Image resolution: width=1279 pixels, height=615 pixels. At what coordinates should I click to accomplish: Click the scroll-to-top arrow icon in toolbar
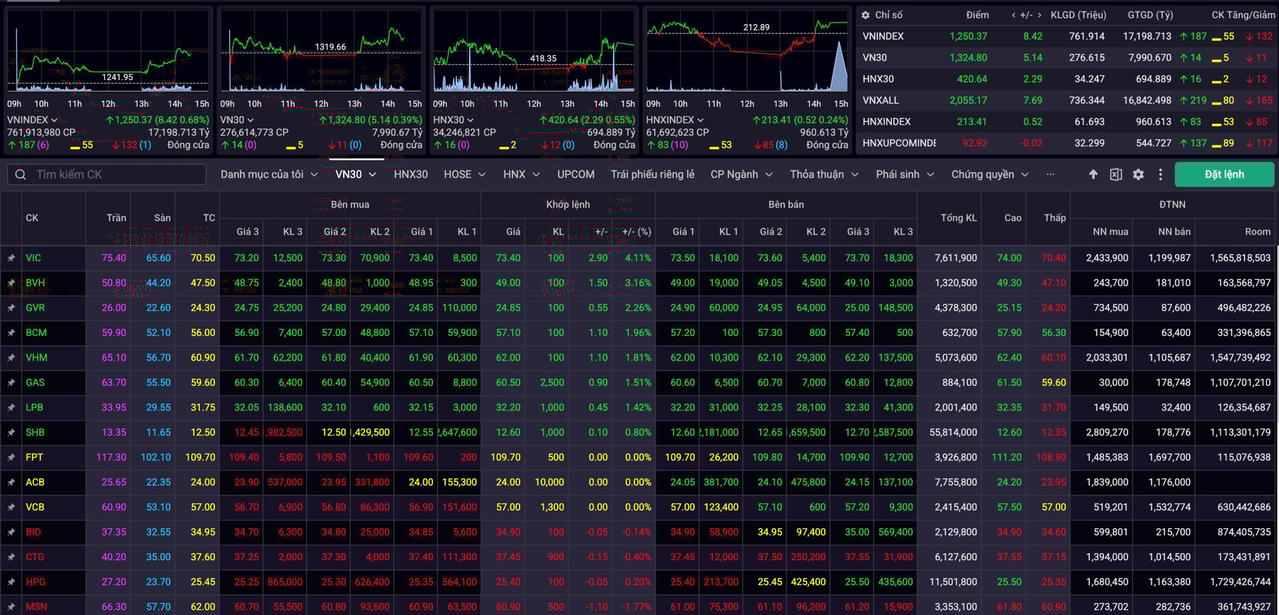tap(1093, 175)
